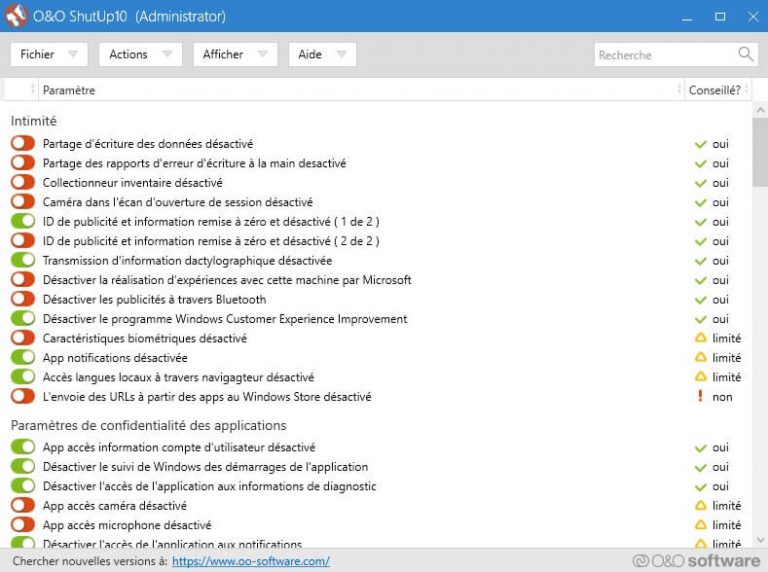This screenshot has height=572, width=768.
Task: Sort by the Paramètre column header
Action: [x=360, y=90]
